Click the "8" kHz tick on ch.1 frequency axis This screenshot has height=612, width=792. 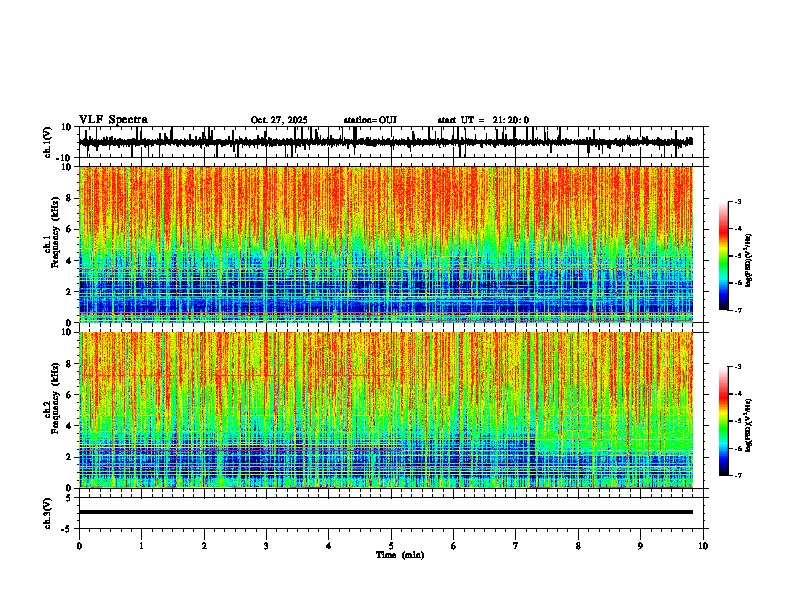(70, 198)
